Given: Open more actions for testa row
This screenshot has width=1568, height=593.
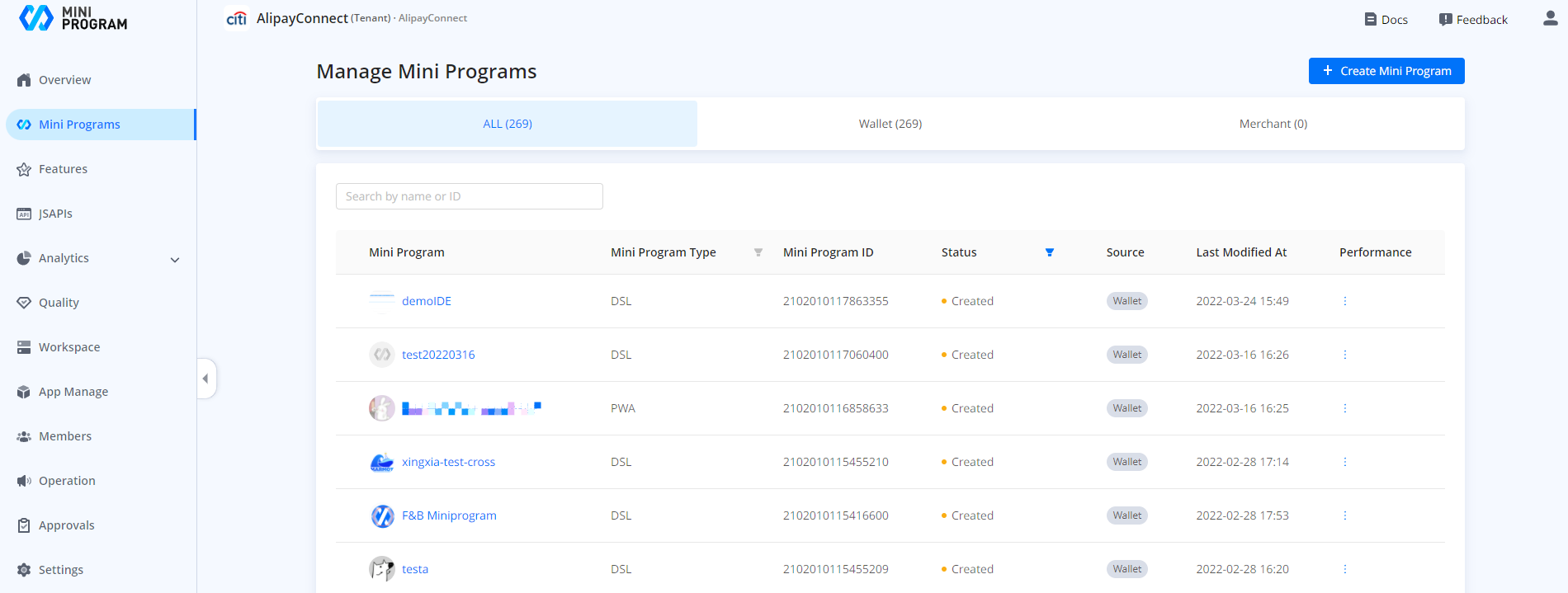Looking at the screenshot, I should pyautogui.click(x=1344, y=569).
